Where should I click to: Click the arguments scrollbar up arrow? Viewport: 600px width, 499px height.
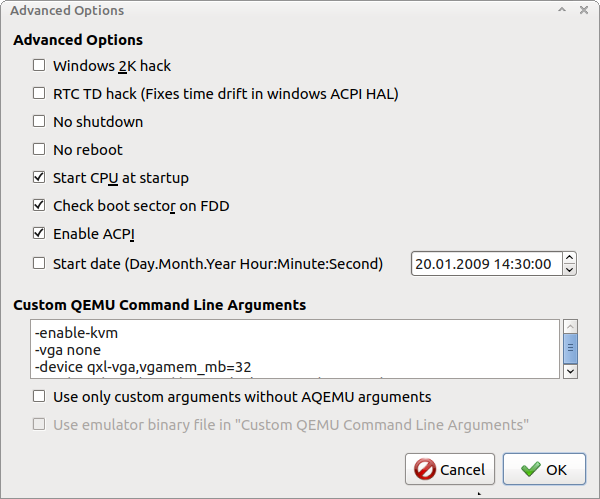coord(571,327)
